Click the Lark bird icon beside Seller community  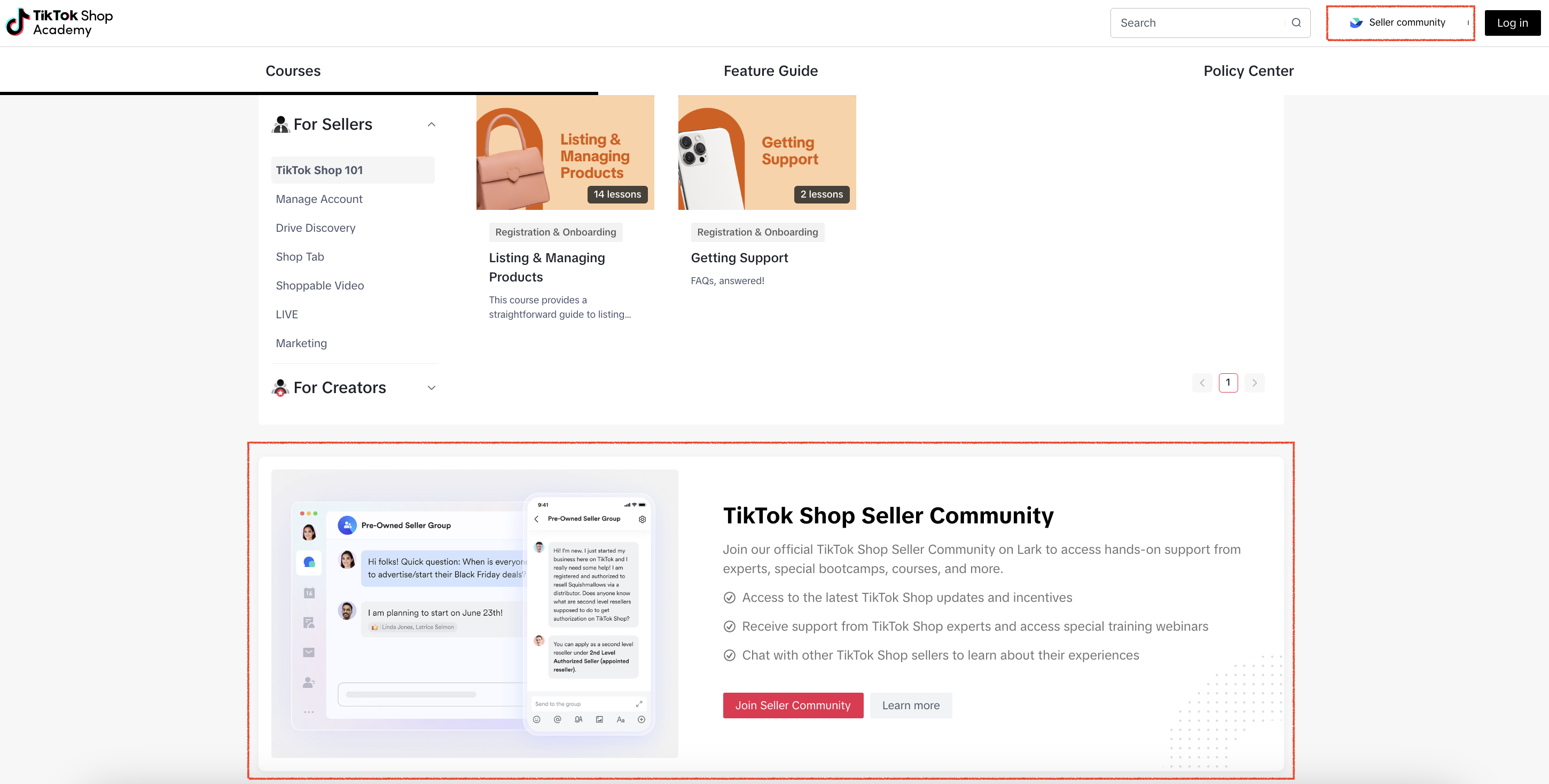pos(1356,23)
